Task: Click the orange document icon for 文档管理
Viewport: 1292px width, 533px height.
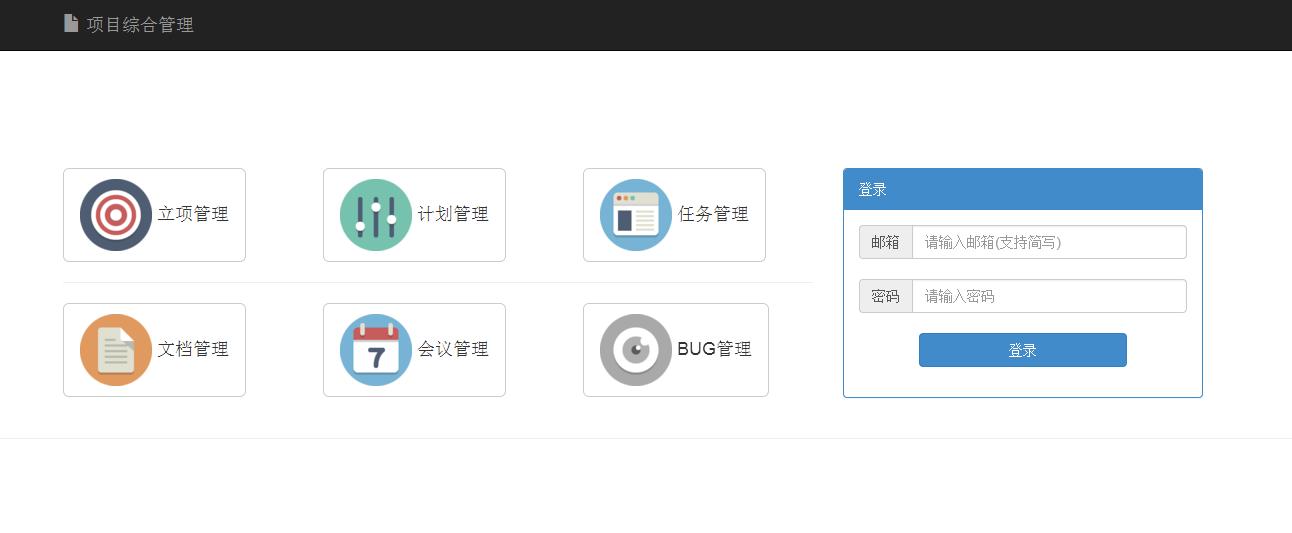Action: (x=116, y=350)
